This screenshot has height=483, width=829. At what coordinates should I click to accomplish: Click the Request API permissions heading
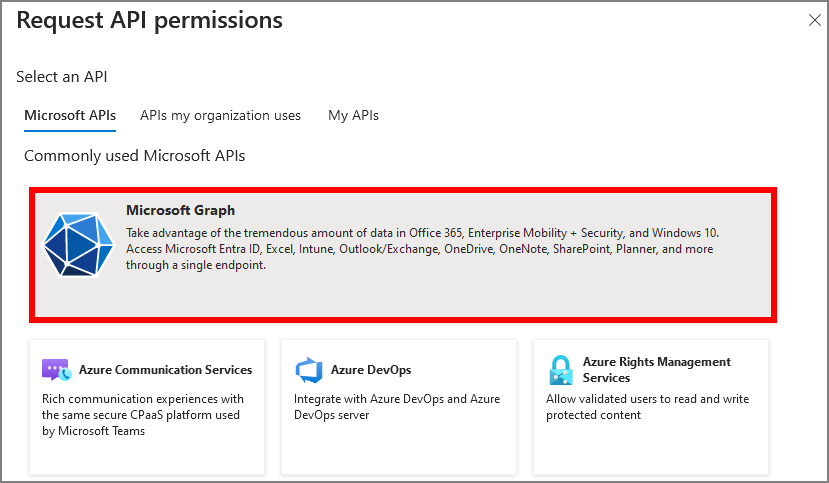coord(150,20)
